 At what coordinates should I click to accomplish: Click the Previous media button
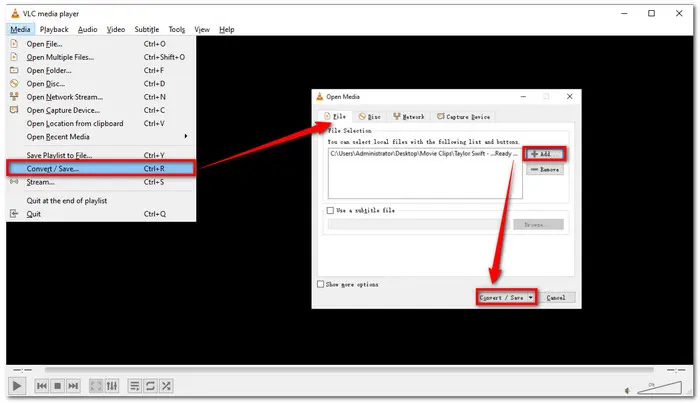click(42, 386)
